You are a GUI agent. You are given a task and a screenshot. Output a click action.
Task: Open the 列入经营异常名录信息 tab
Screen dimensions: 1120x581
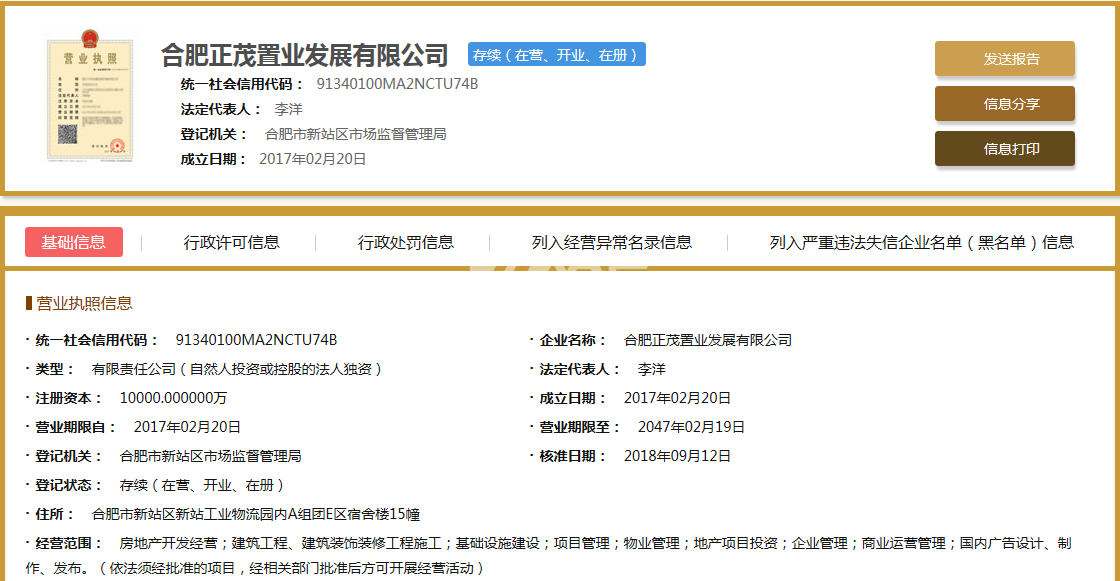click(x=611, y=243)
